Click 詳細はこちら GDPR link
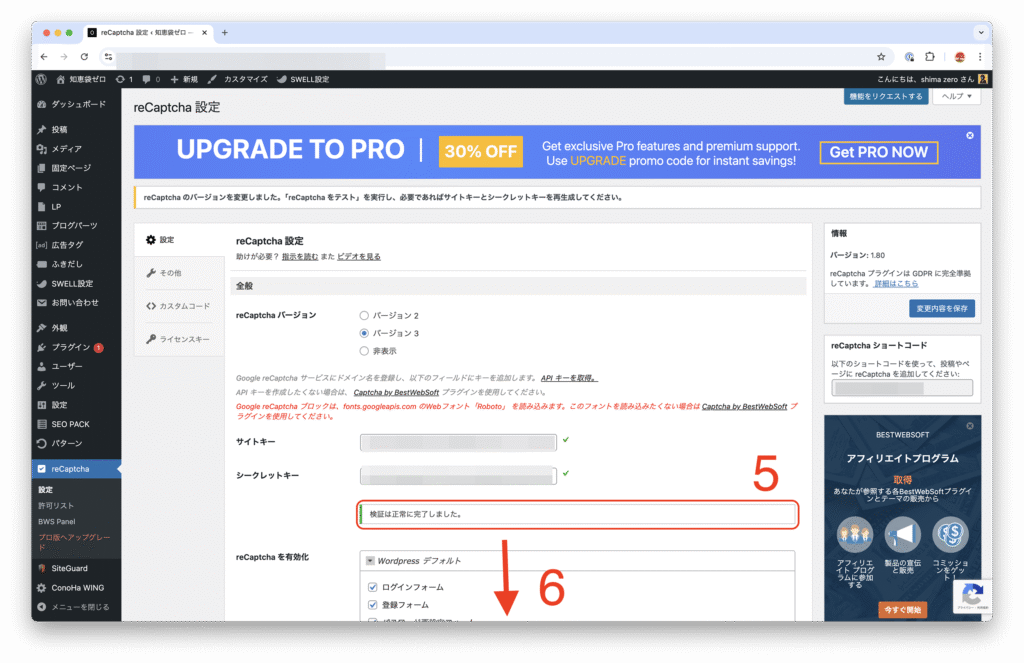This screenshot has width=1024, height=663. coord(896,283)
